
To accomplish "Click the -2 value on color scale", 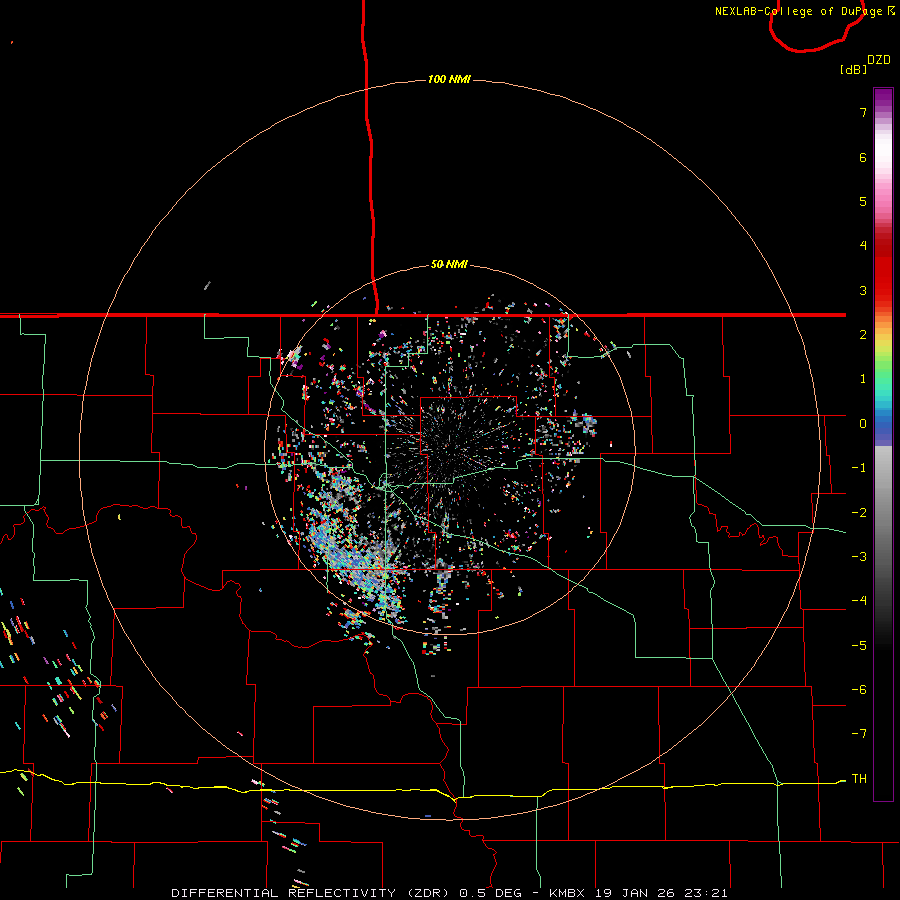I will [x=859, y=513].
